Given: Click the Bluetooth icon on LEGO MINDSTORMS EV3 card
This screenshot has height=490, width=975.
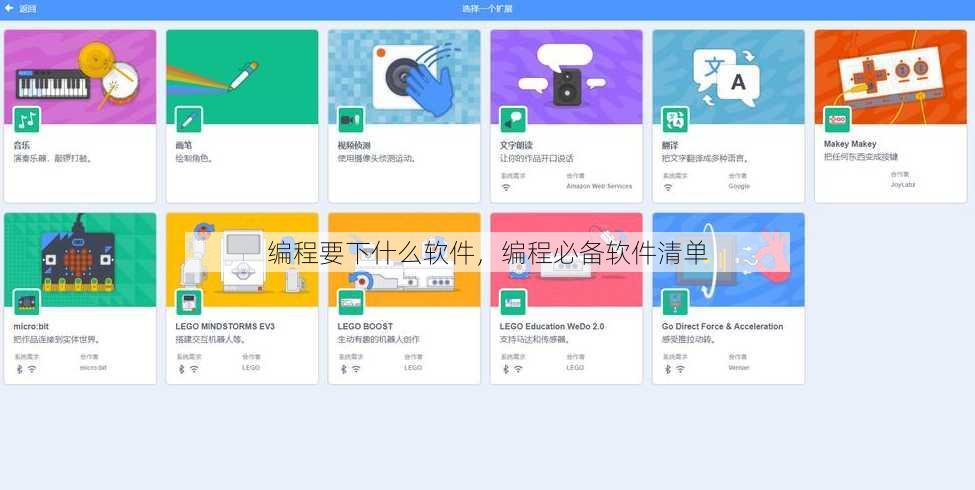Looking at the screenshot, I should (x=182, y=369).
